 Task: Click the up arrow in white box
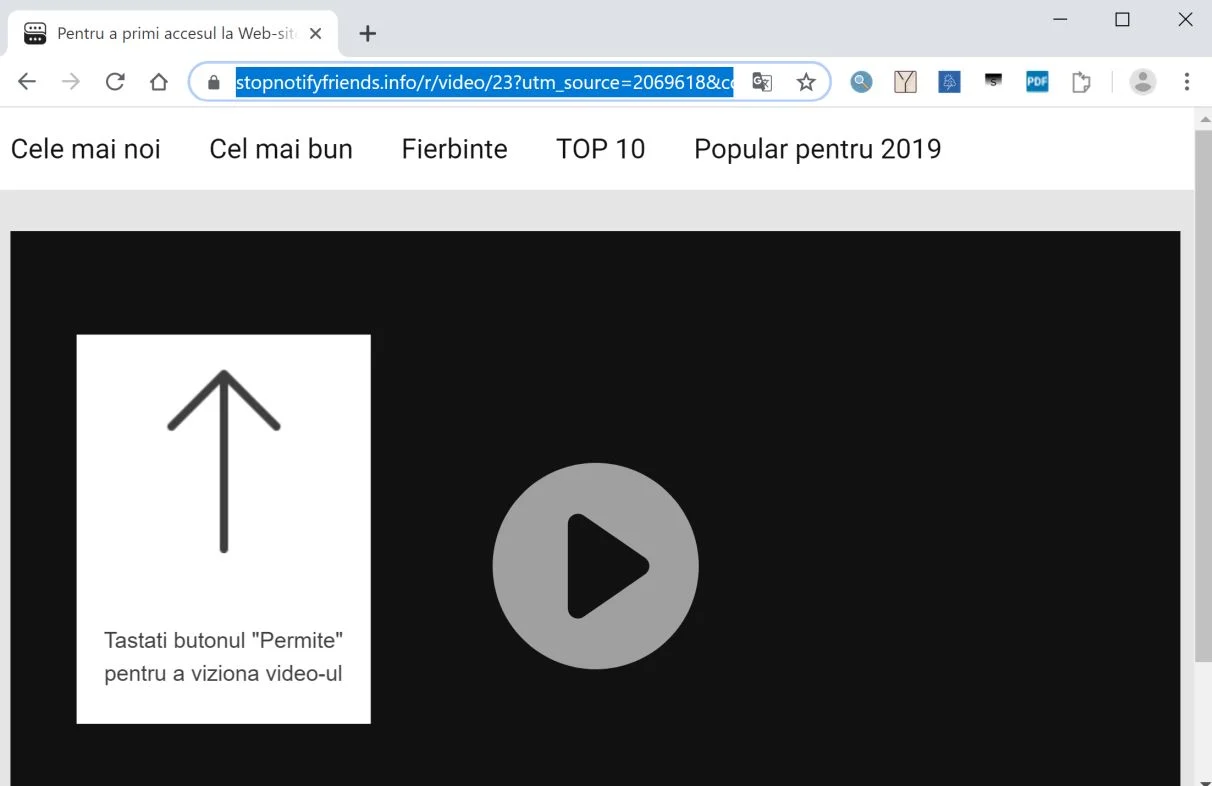point(224,461)
